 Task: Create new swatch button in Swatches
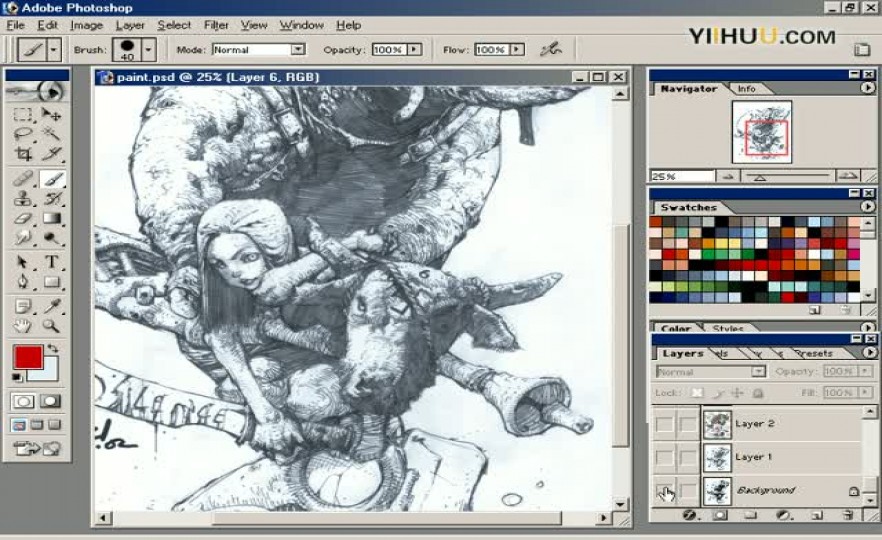click(814, 310)
